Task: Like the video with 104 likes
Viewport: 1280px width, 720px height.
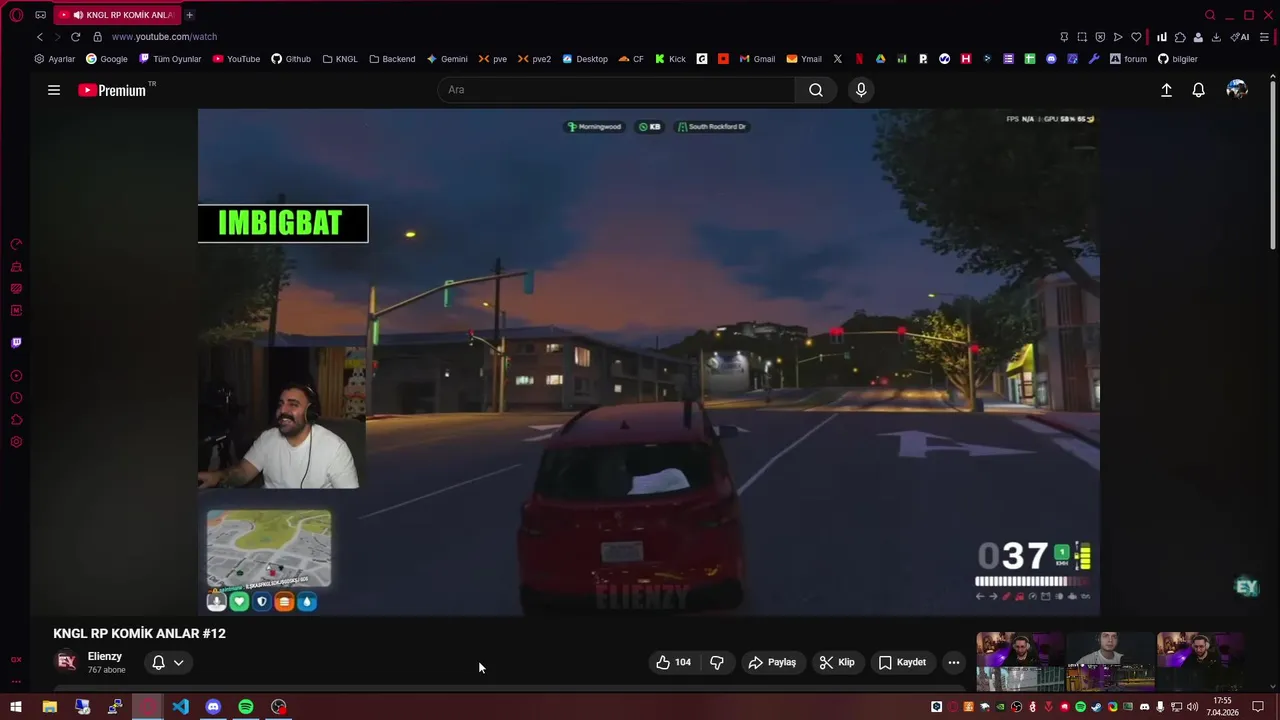Action: [x=674, y=662]
